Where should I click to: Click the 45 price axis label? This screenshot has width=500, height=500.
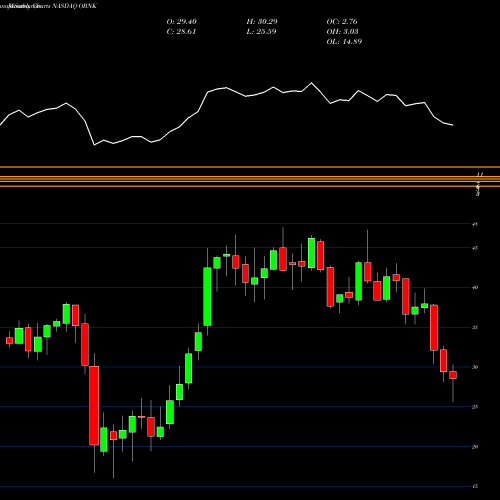point(475,248)
